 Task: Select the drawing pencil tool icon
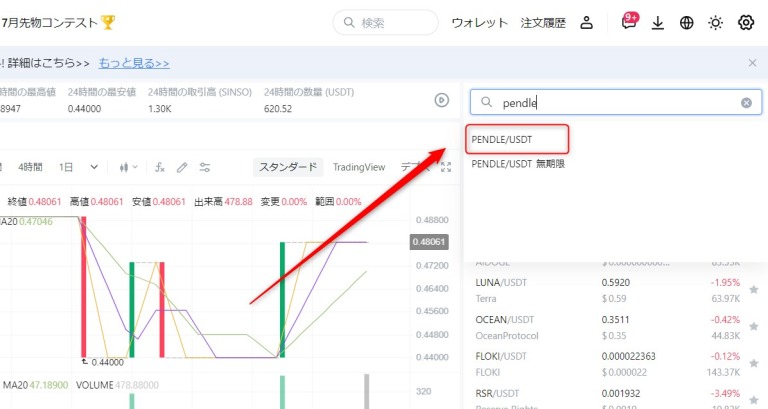click(182, 168)
